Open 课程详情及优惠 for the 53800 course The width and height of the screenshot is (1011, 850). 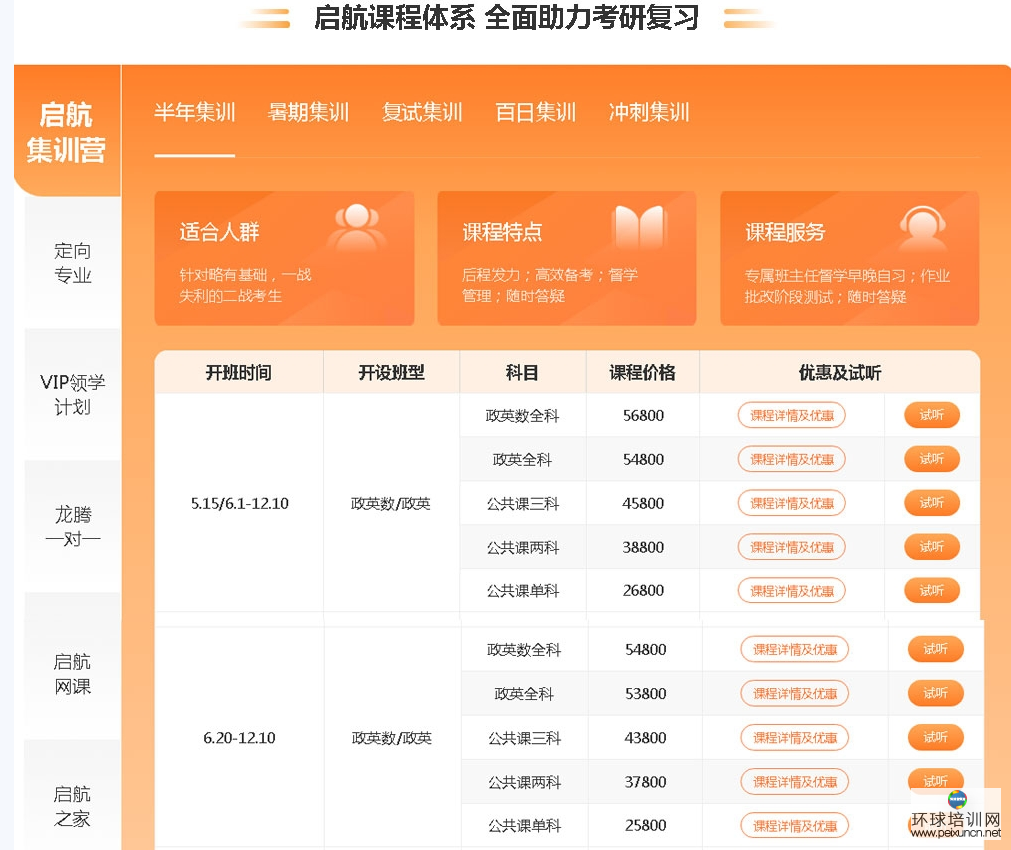794,693
